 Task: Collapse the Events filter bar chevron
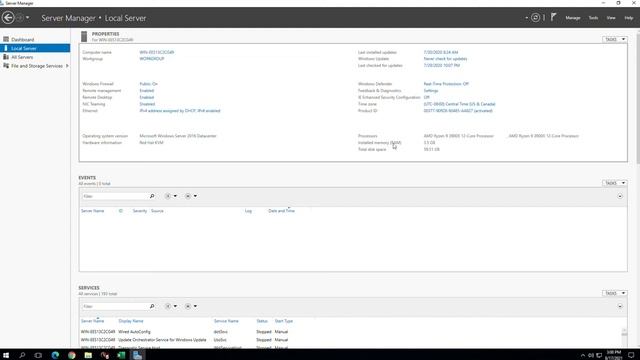620,196
